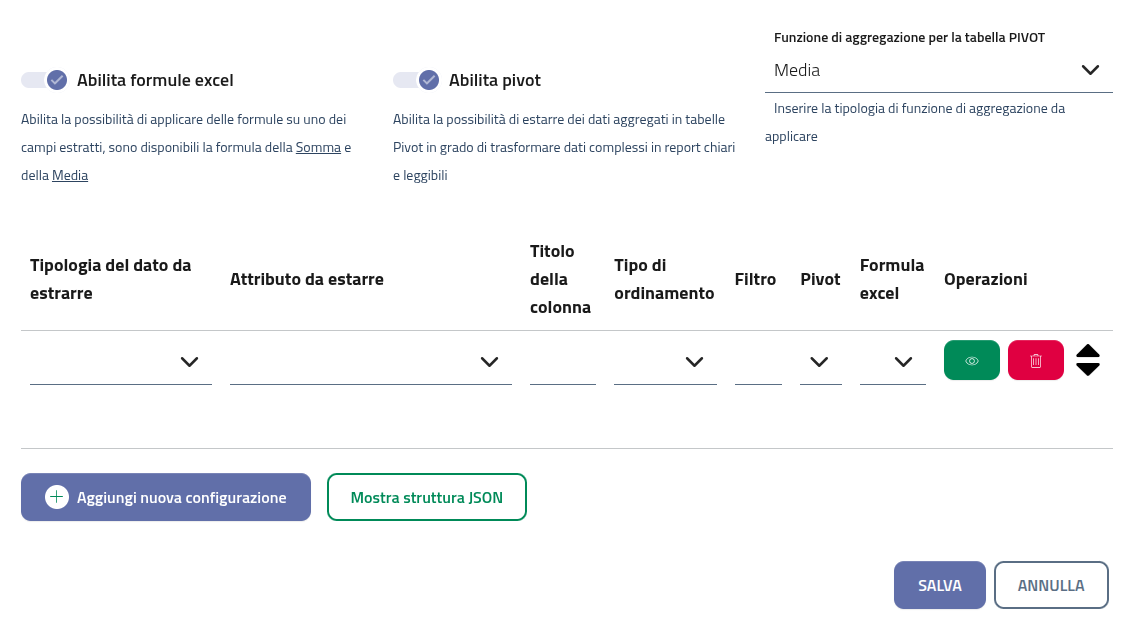Toggle the Abilita formule excel switch

(44, 80)
